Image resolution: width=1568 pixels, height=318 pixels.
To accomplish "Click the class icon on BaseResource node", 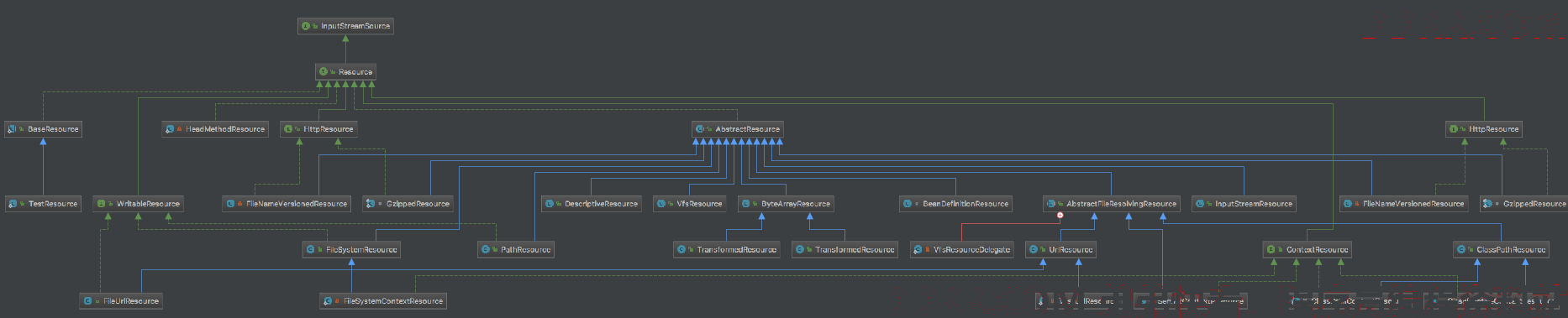I will coord(12,129).
